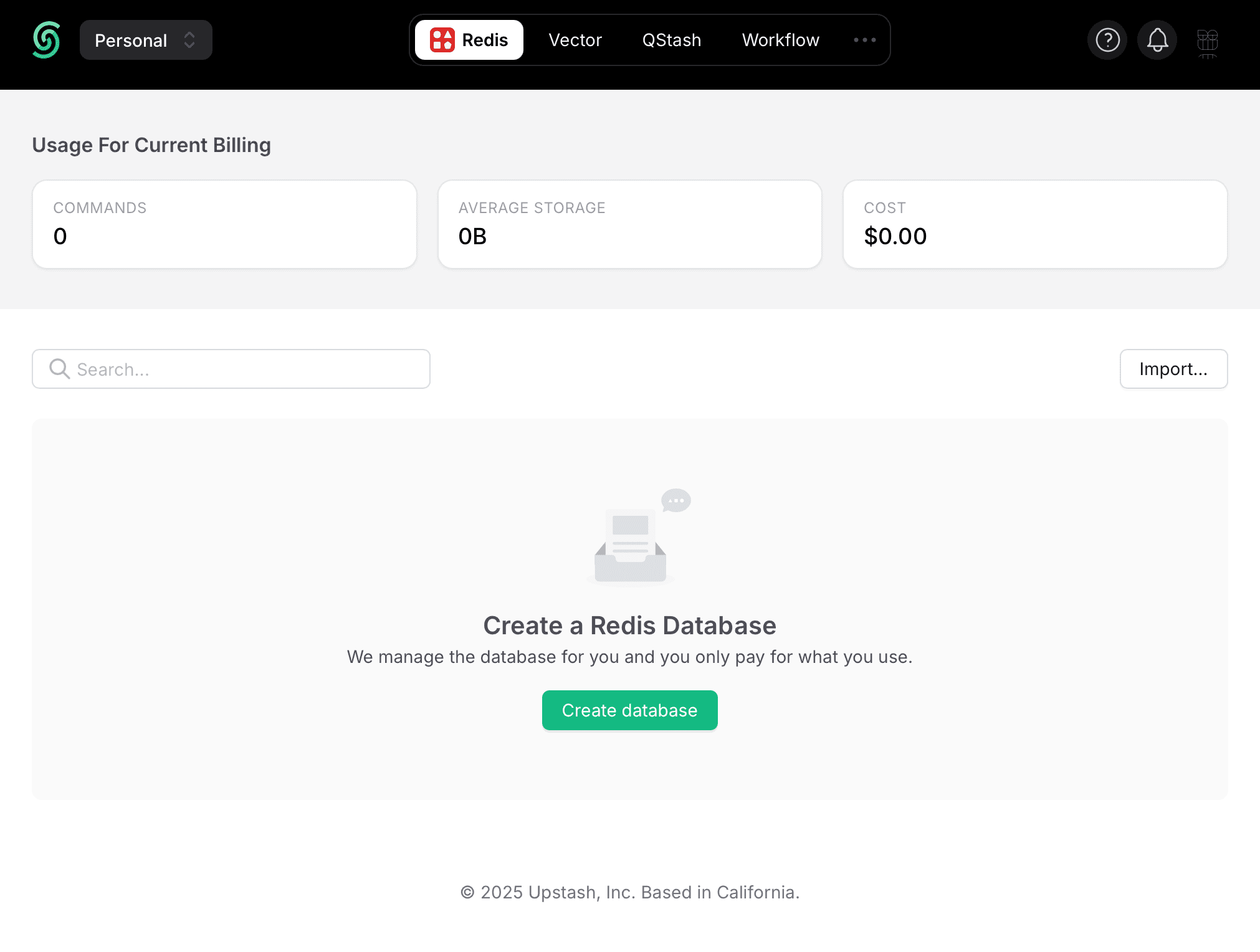Click the Create a Redis Database heading

[629, 625]
